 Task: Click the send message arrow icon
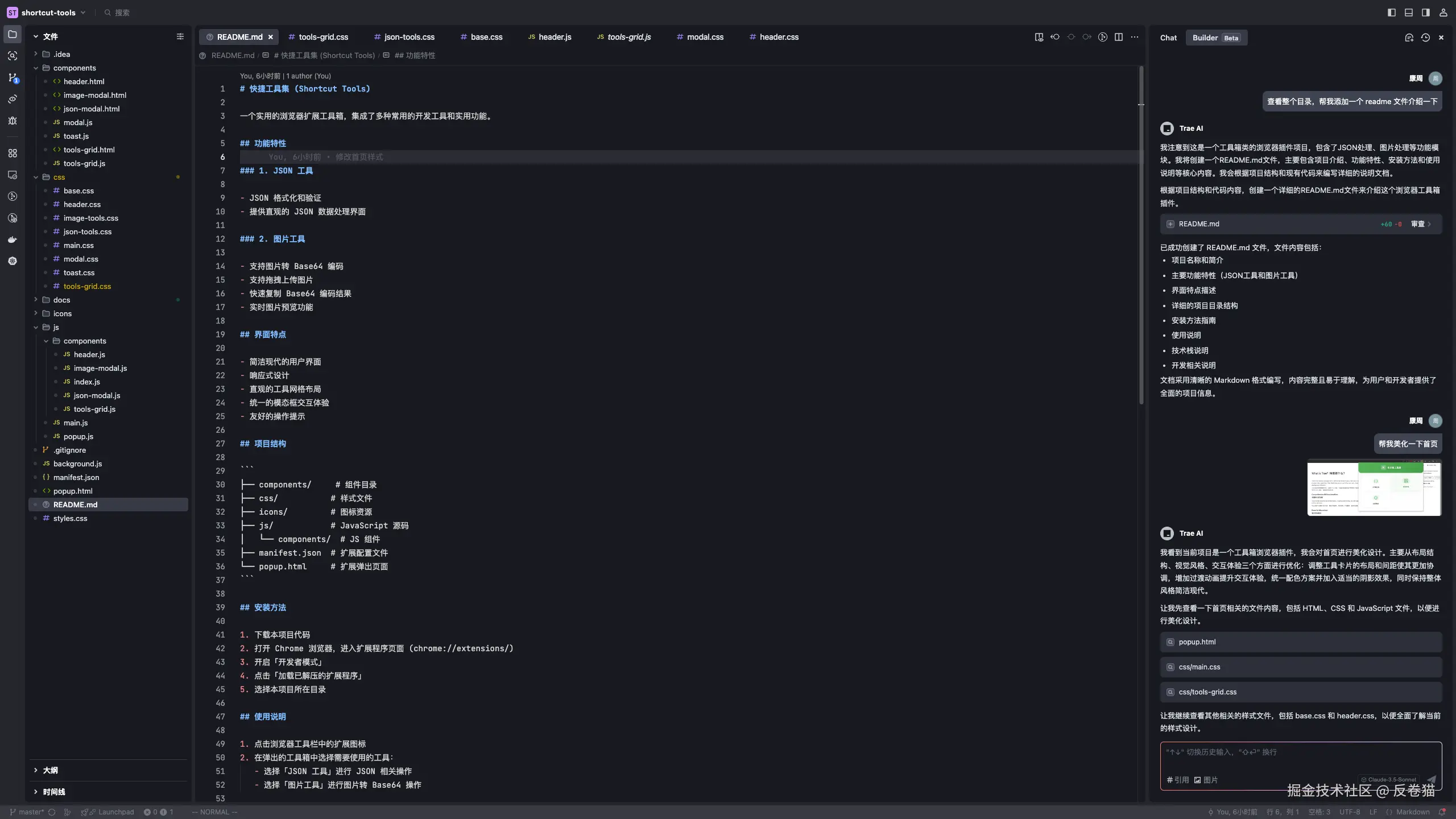[x=1432, y=780]
